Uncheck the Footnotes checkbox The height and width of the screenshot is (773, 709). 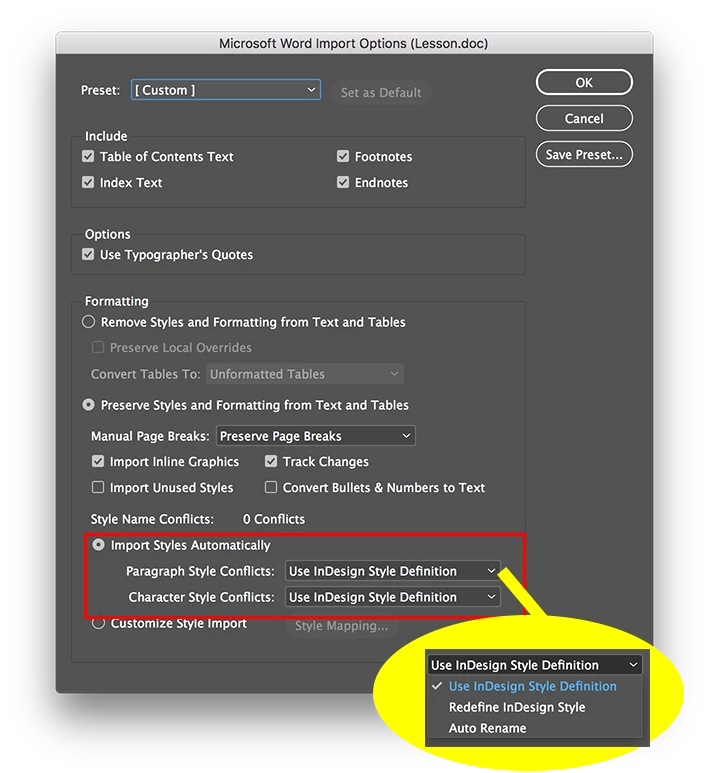point(343,156)
